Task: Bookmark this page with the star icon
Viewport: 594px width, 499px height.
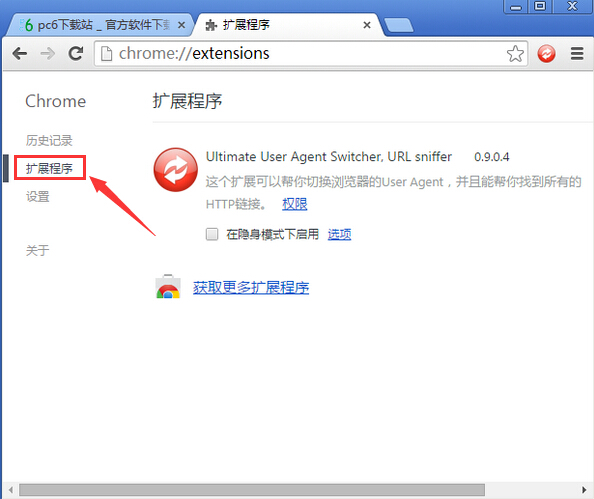Action: pos(515,53)
